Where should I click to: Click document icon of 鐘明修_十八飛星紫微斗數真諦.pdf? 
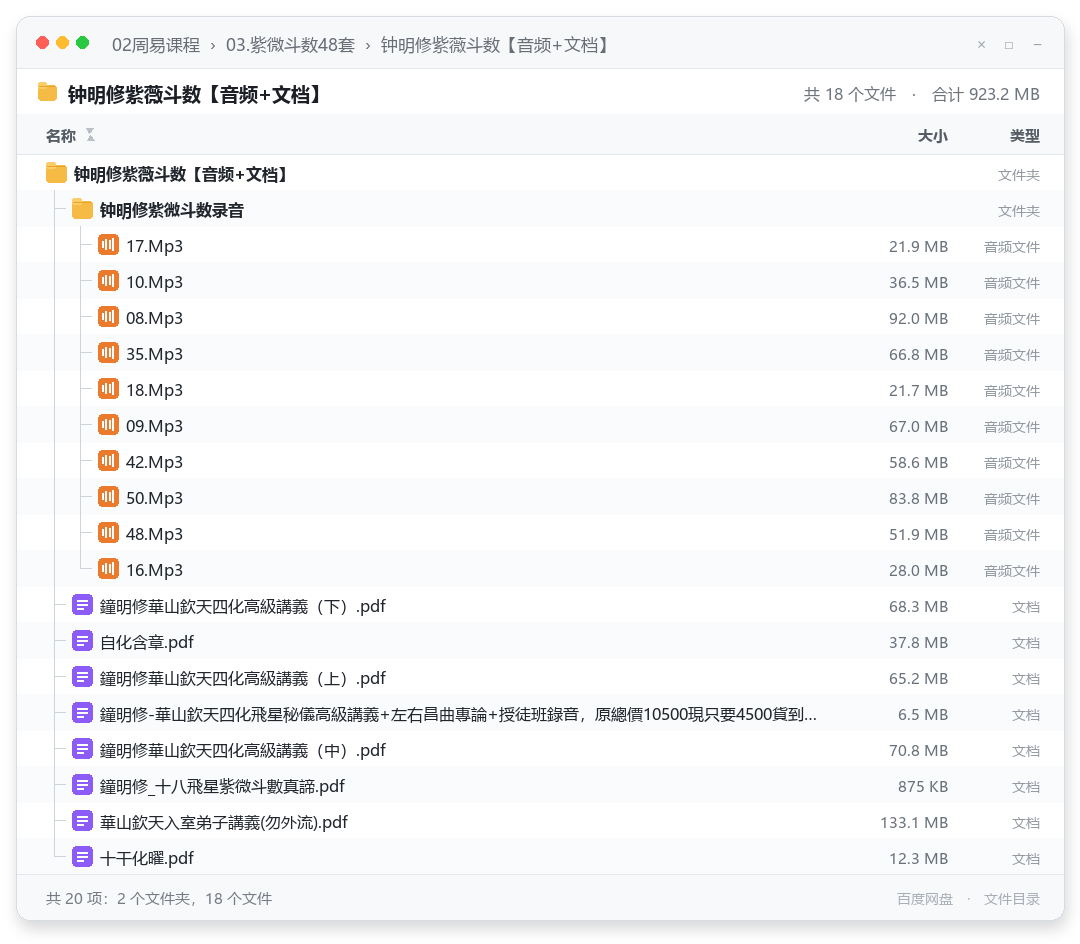click(82, 785)
